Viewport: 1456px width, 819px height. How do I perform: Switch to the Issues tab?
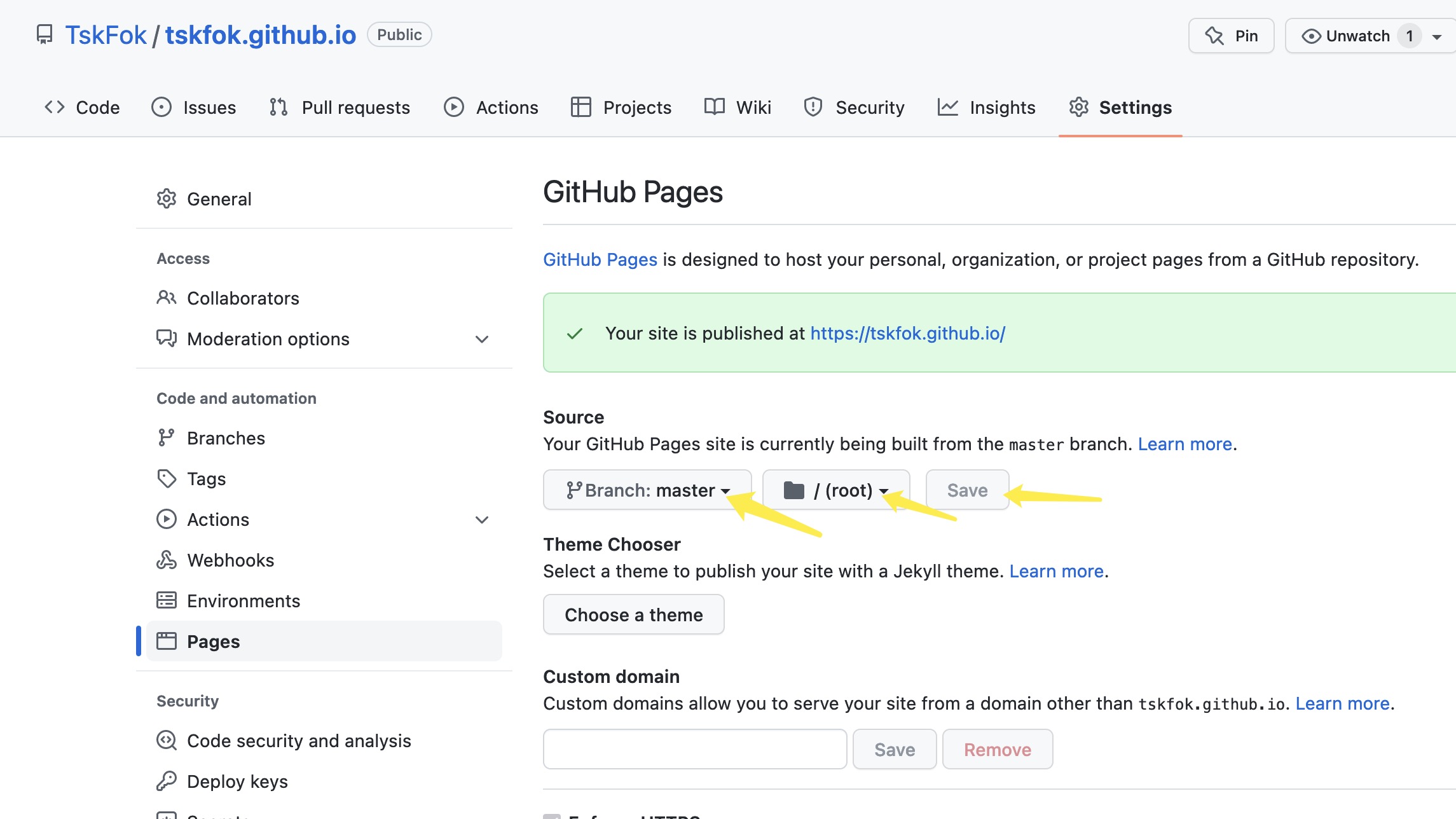tap(194, 107)
